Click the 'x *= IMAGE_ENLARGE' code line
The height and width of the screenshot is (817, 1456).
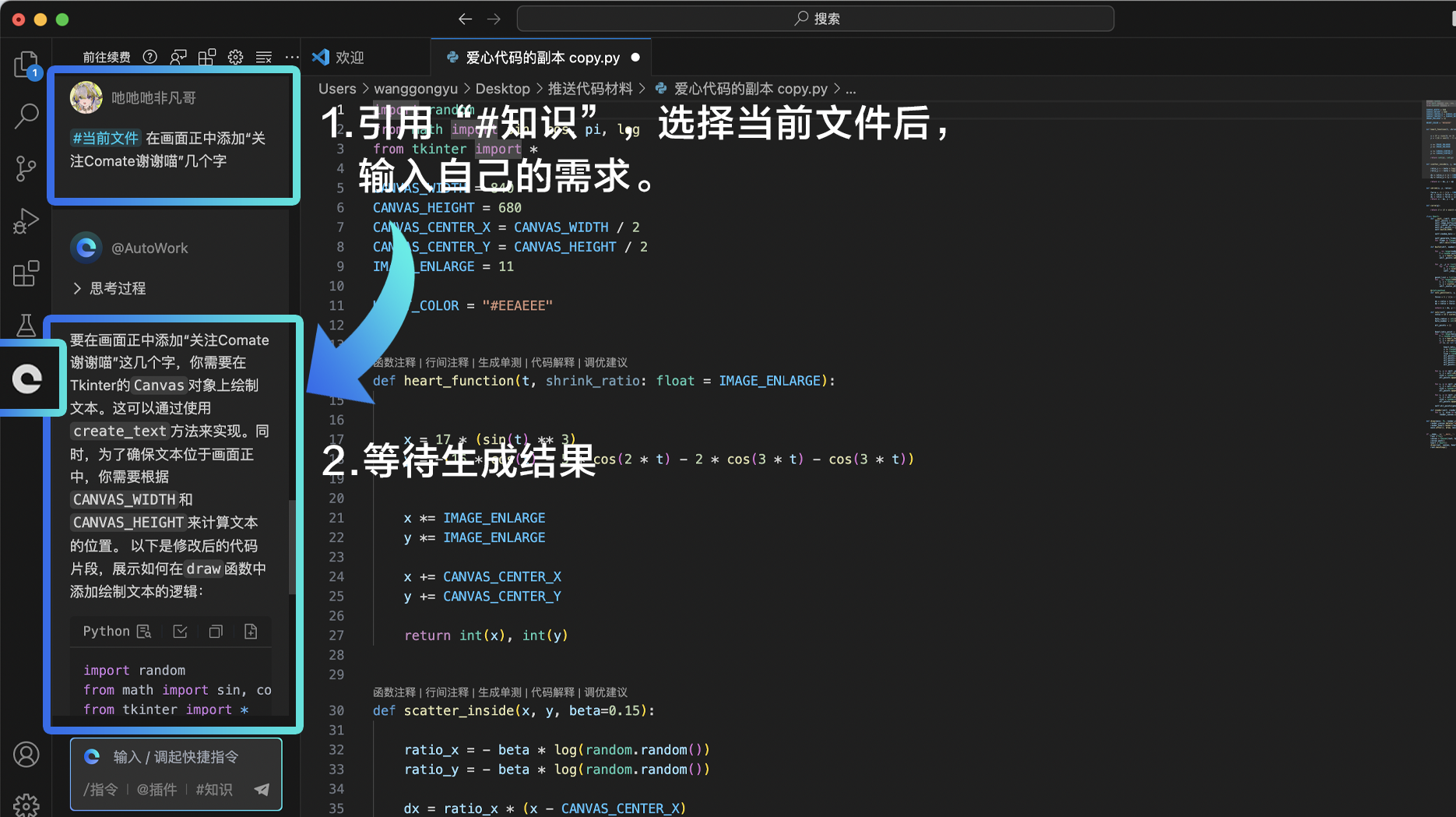click(x=474, y=518)
